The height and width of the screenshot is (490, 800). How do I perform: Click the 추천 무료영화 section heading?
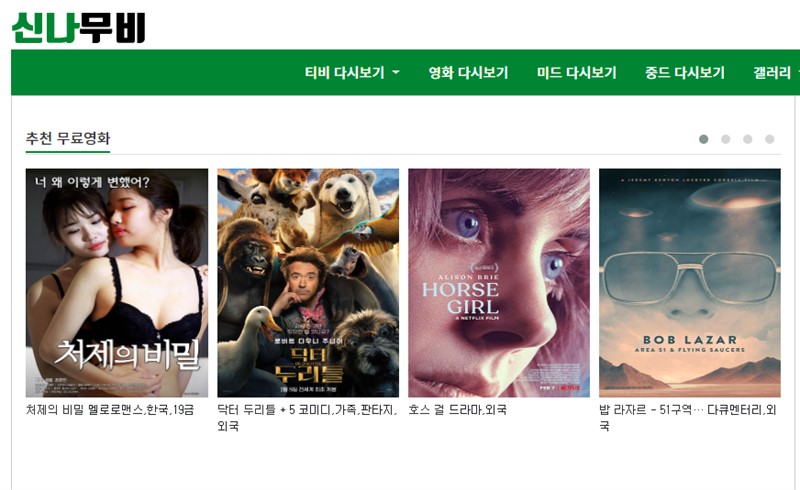(68, 138)
